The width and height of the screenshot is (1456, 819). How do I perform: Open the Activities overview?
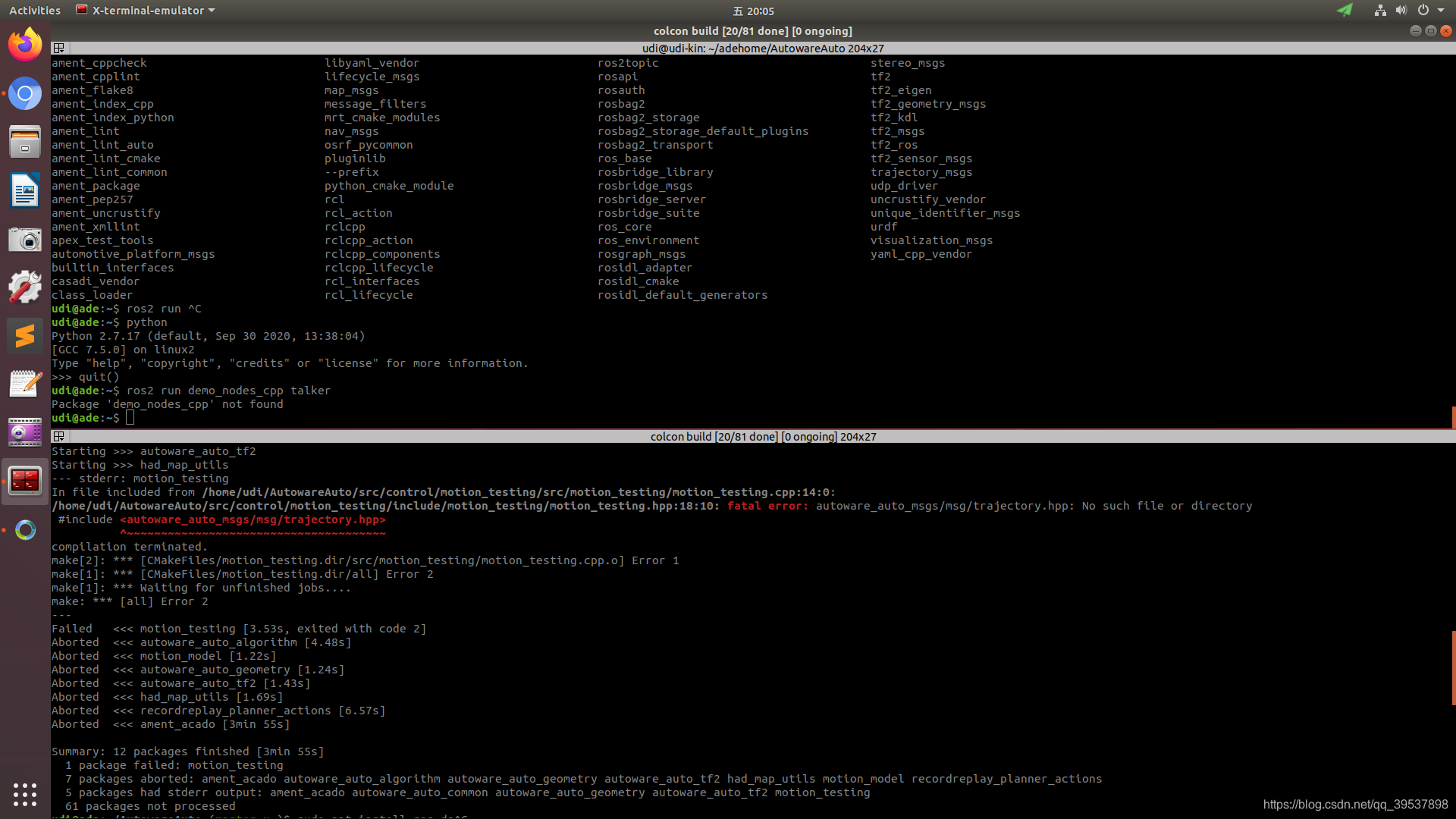click(35, 11)
